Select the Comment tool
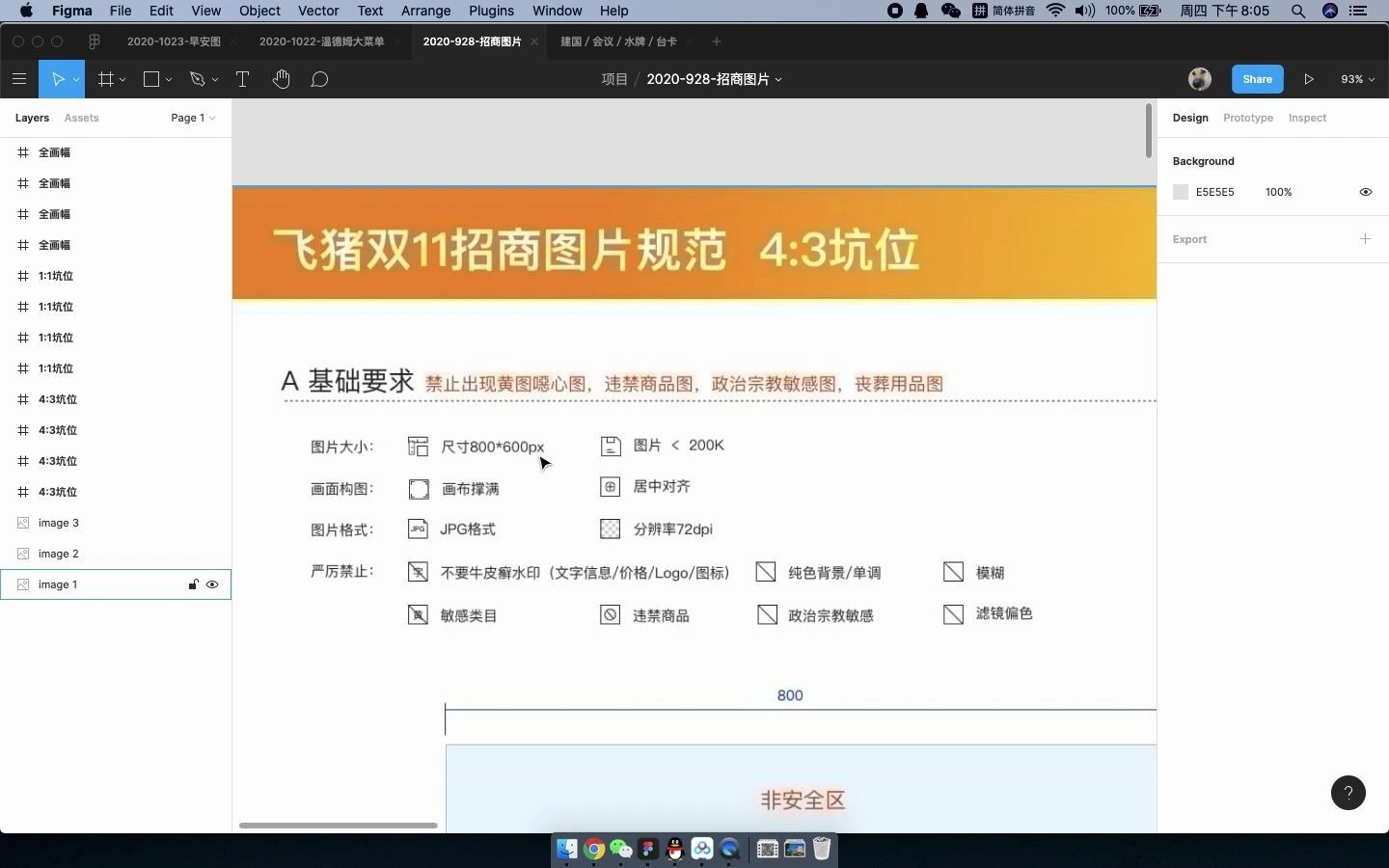The width and height of the screenshot is (1389, 868). (x=319, y=79)
